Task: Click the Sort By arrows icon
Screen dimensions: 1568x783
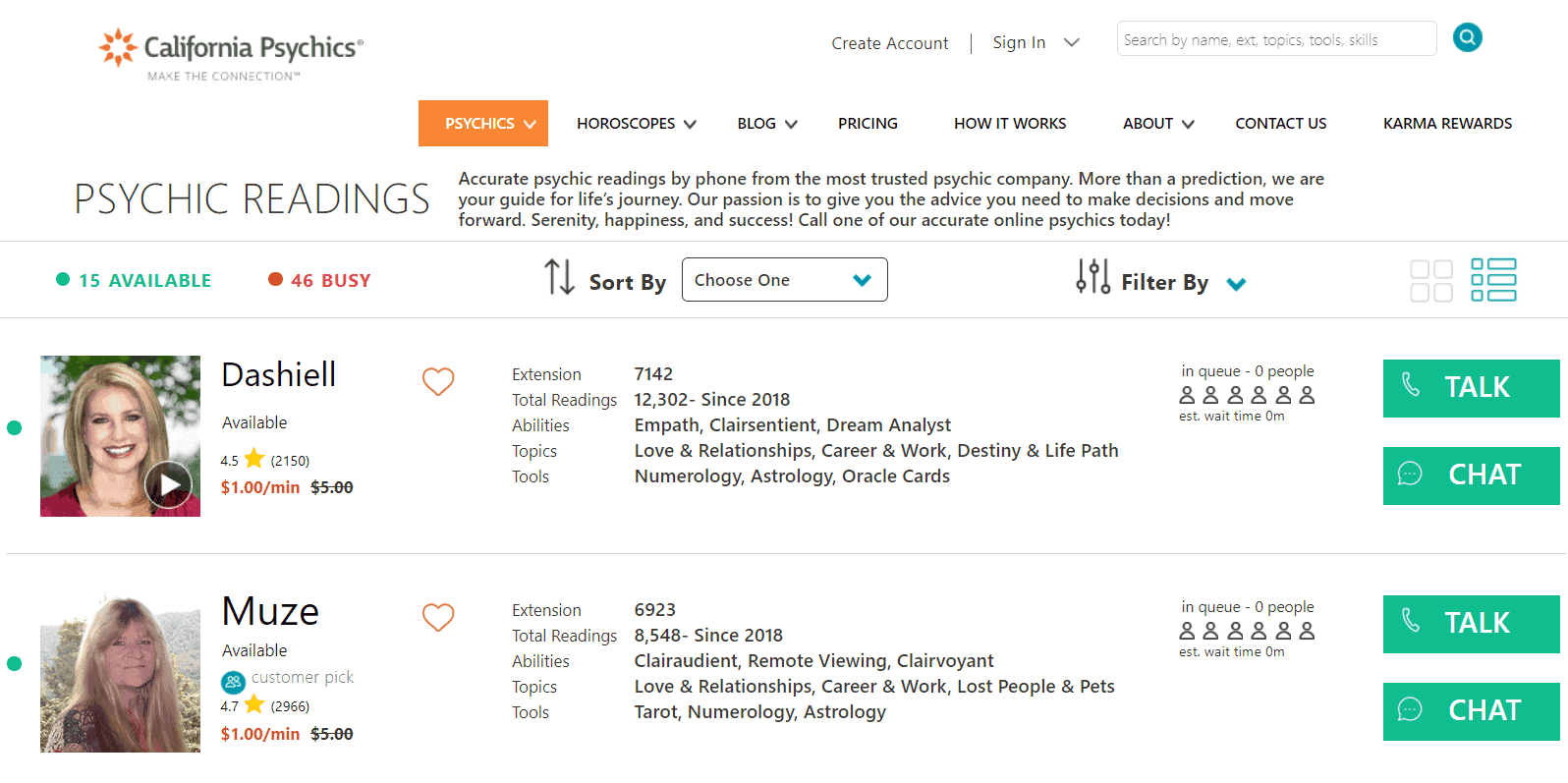Action: coord(559,277)
